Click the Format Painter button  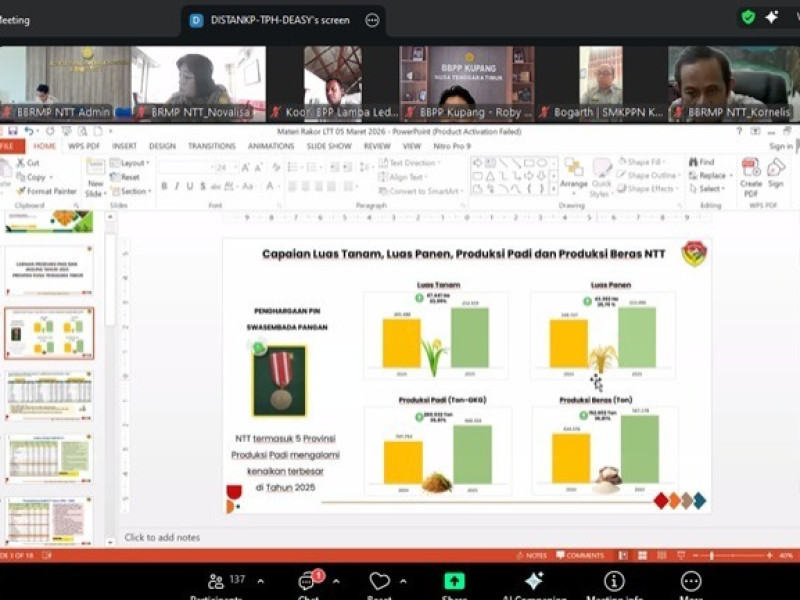coord(46,191)
